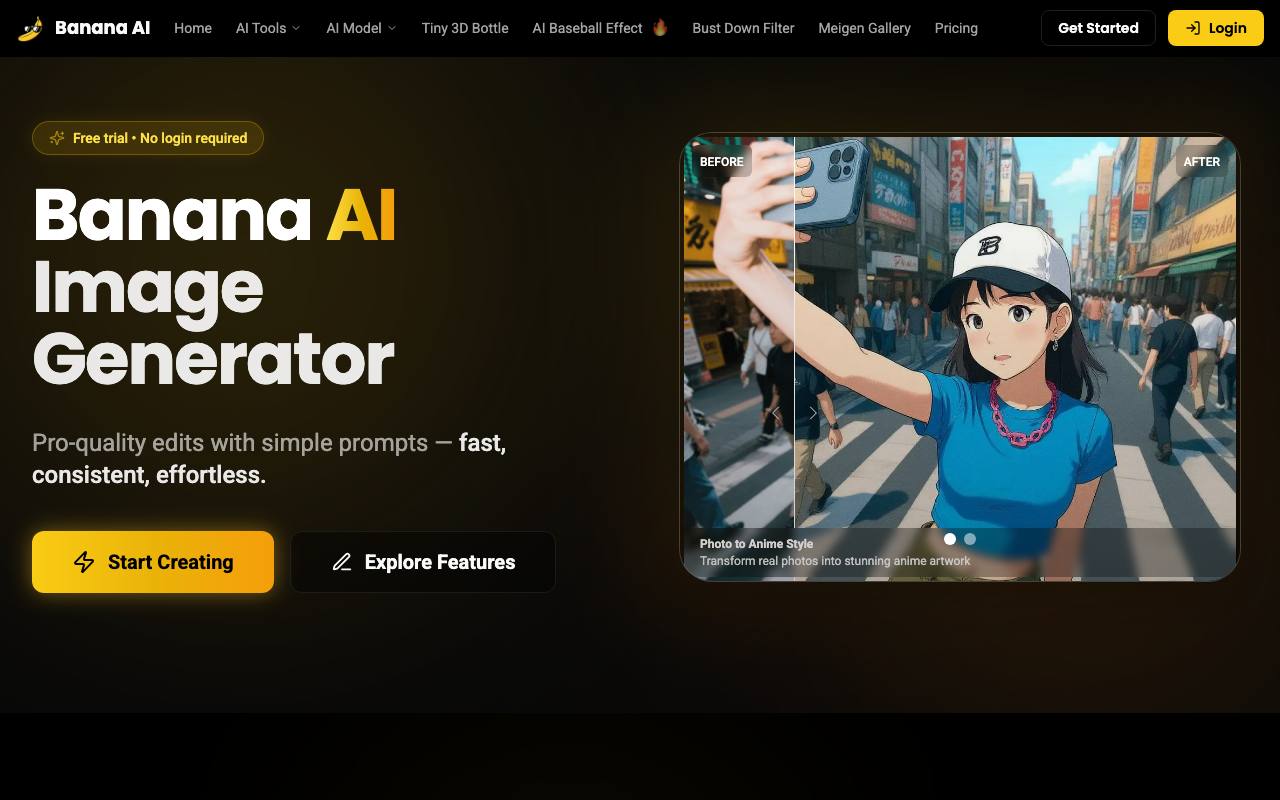Image resolution: width=1280 pixels, height=800 pixels.
Task: Click the left arrow on comparison divider
Action: [x=776, y=413]
